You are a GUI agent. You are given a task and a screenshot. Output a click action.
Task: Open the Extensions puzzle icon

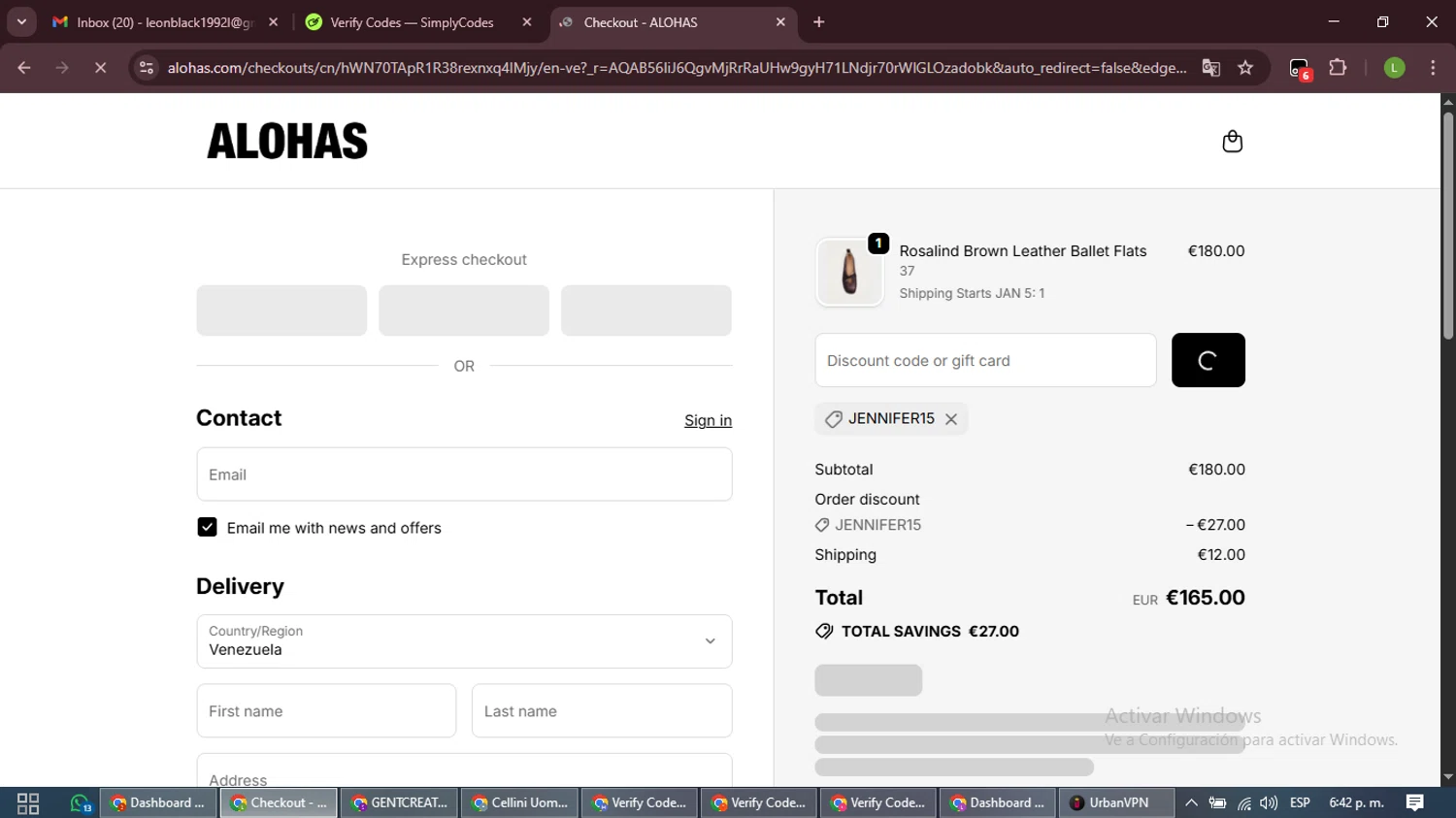(x=1338, y=68)
